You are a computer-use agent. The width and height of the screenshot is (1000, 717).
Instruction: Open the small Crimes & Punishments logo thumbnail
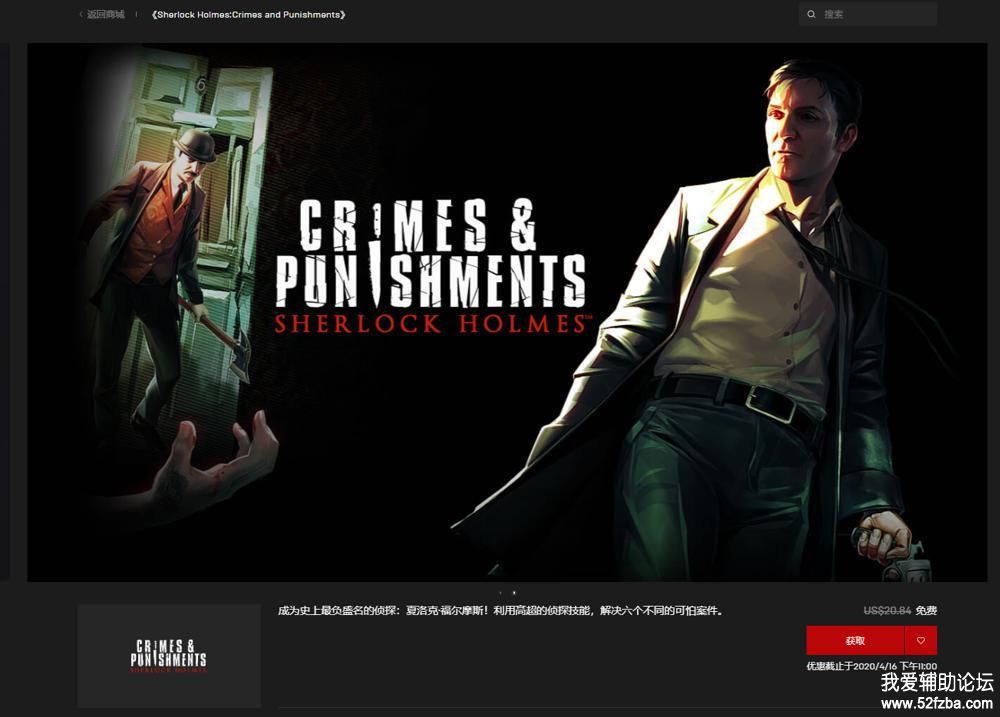pos(169,656)
